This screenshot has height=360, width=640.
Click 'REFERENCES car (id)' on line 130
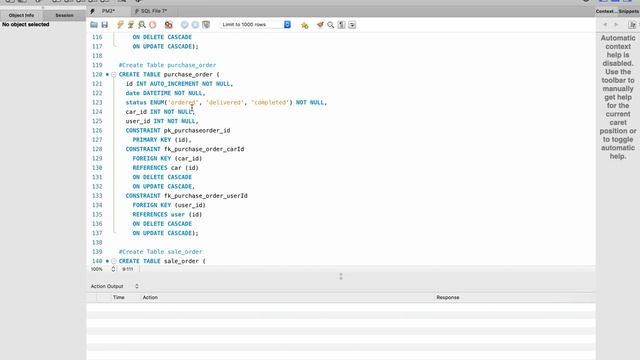[165, 168]
